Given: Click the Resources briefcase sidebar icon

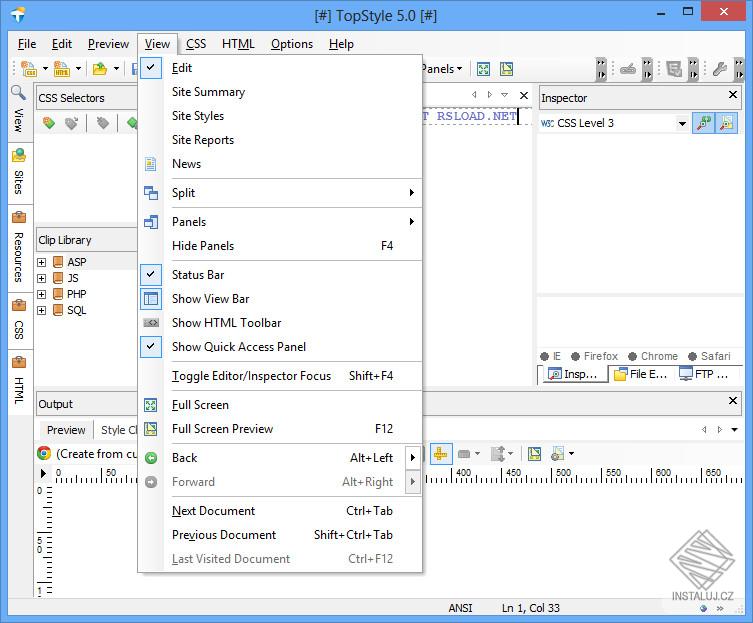Looking at the screenshot, I should (x=19, y=217).
